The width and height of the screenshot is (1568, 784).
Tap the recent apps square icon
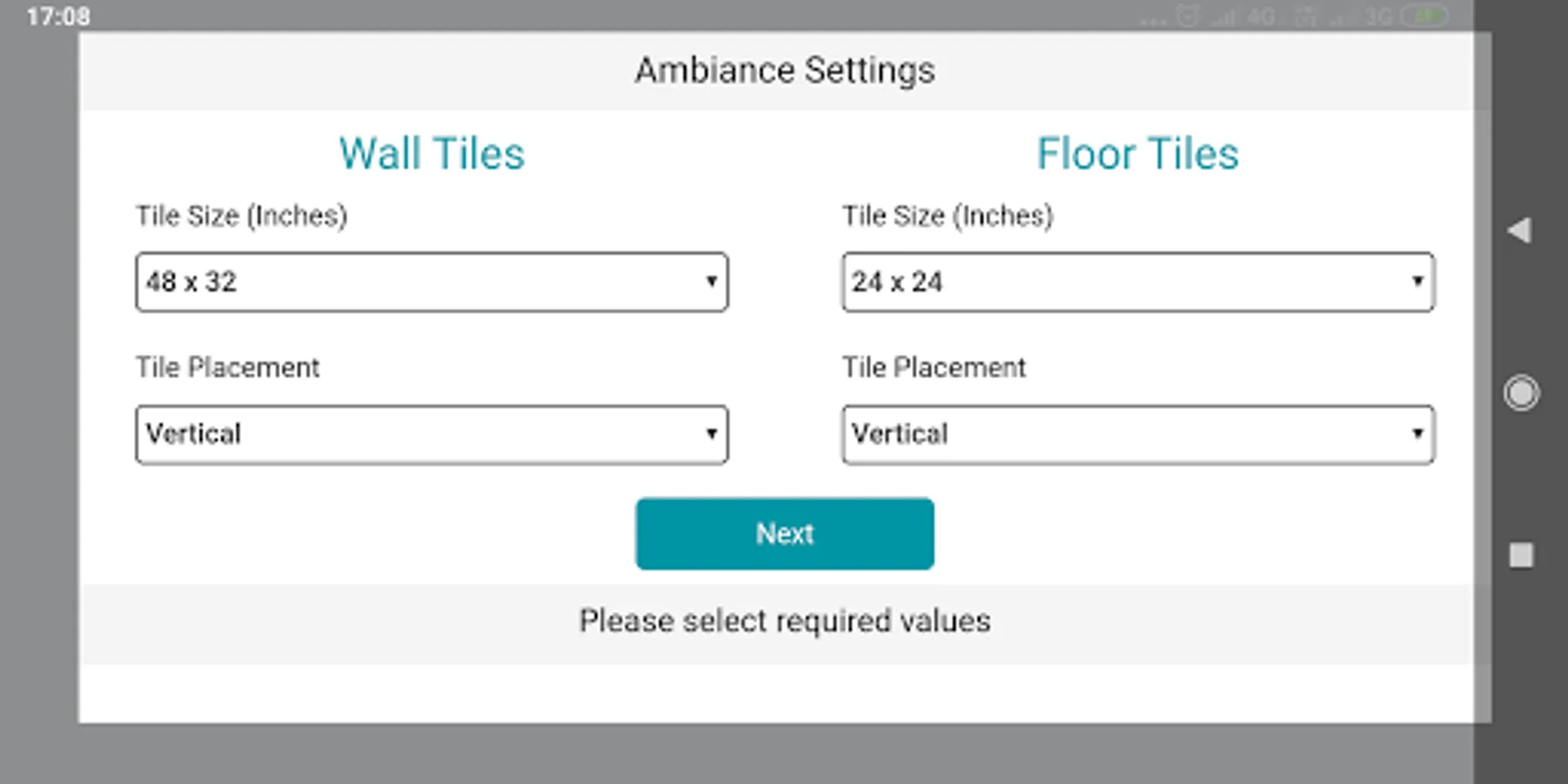[x=1521, y=555]
